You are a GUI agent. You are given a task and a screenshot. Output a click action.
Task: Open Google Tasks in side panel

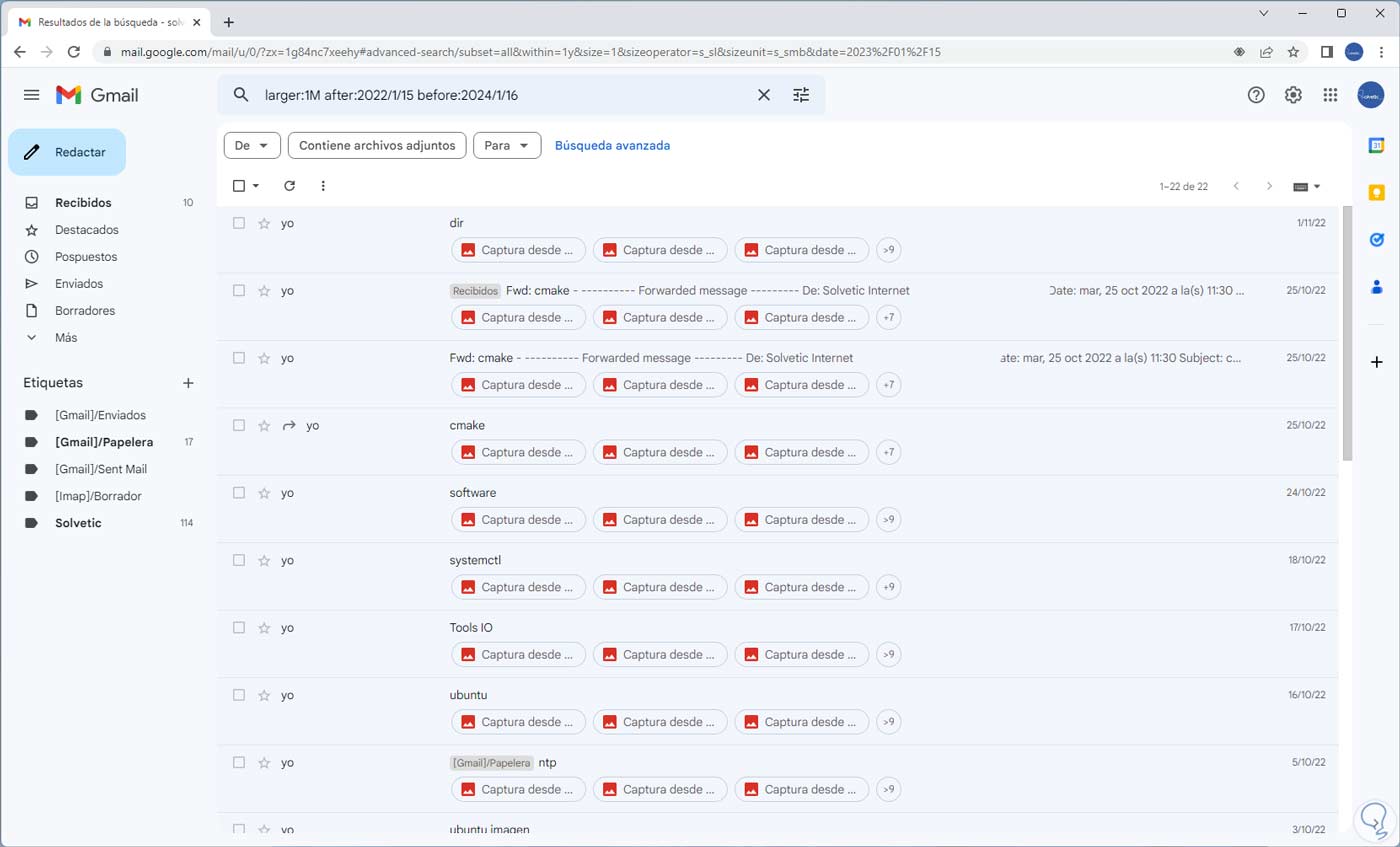click(1376, 240)
